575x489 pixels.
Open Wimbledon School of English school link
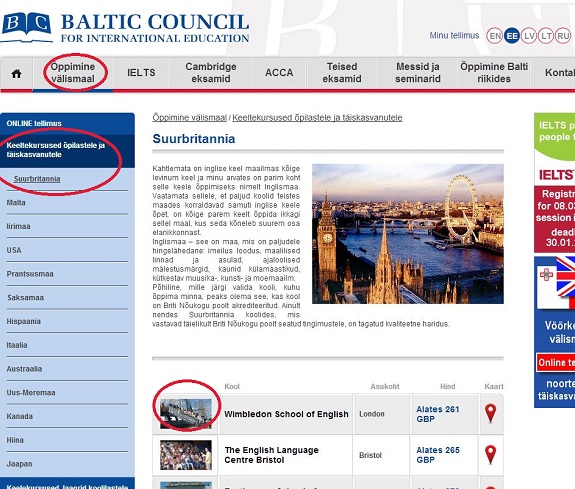click(x=286, y=414)
